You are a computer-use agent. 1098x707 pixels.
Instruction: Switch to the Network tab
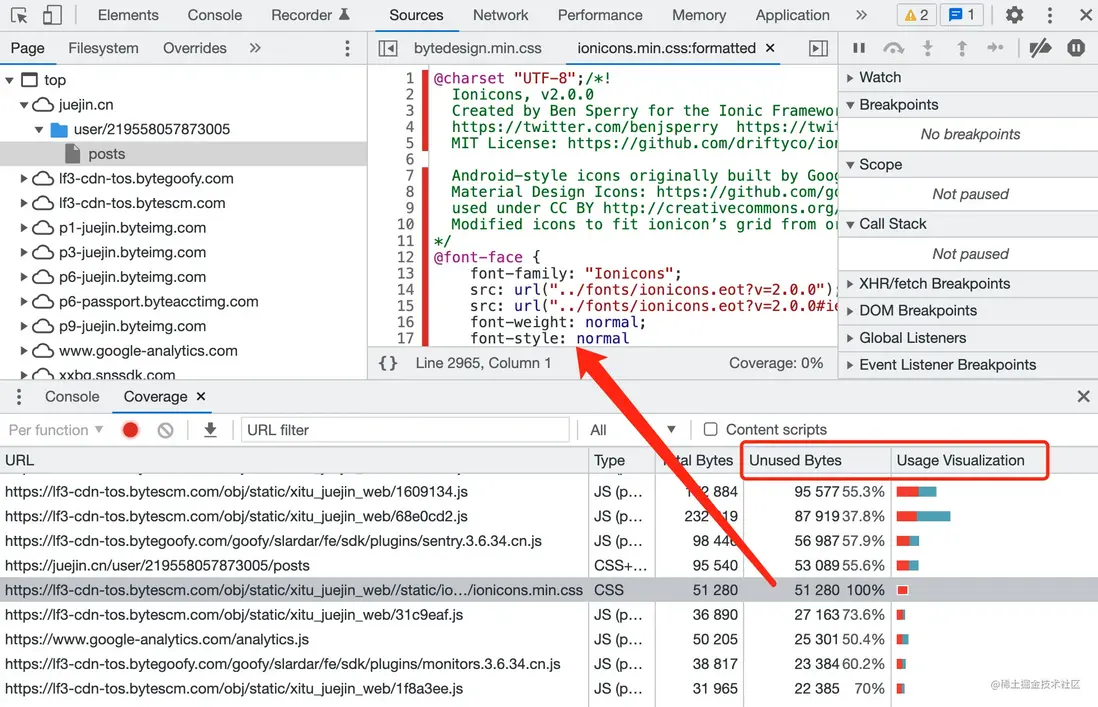pyautogui.click(x=500, y=15)
